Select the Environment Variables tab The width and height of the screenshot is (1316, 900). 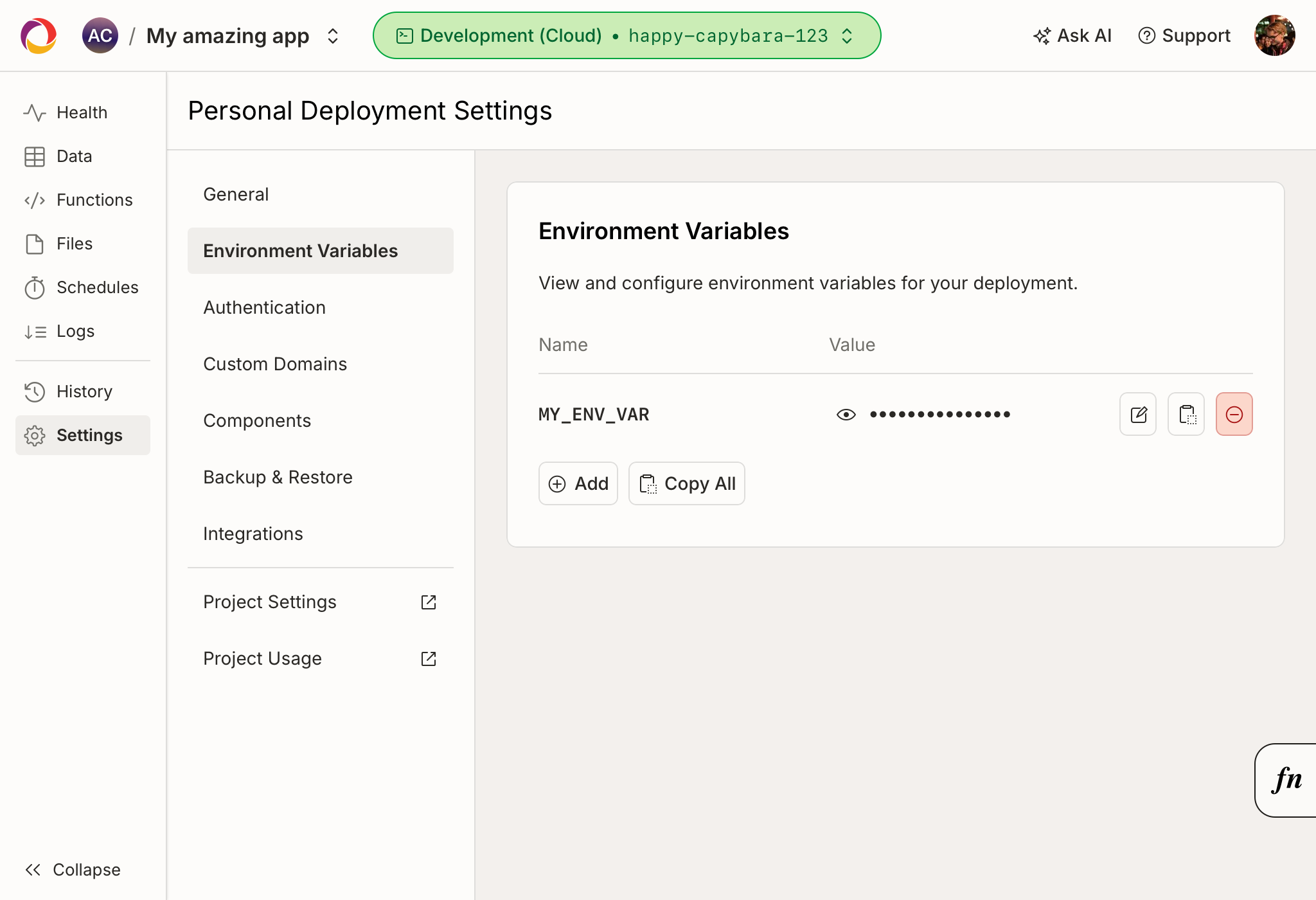321,251
